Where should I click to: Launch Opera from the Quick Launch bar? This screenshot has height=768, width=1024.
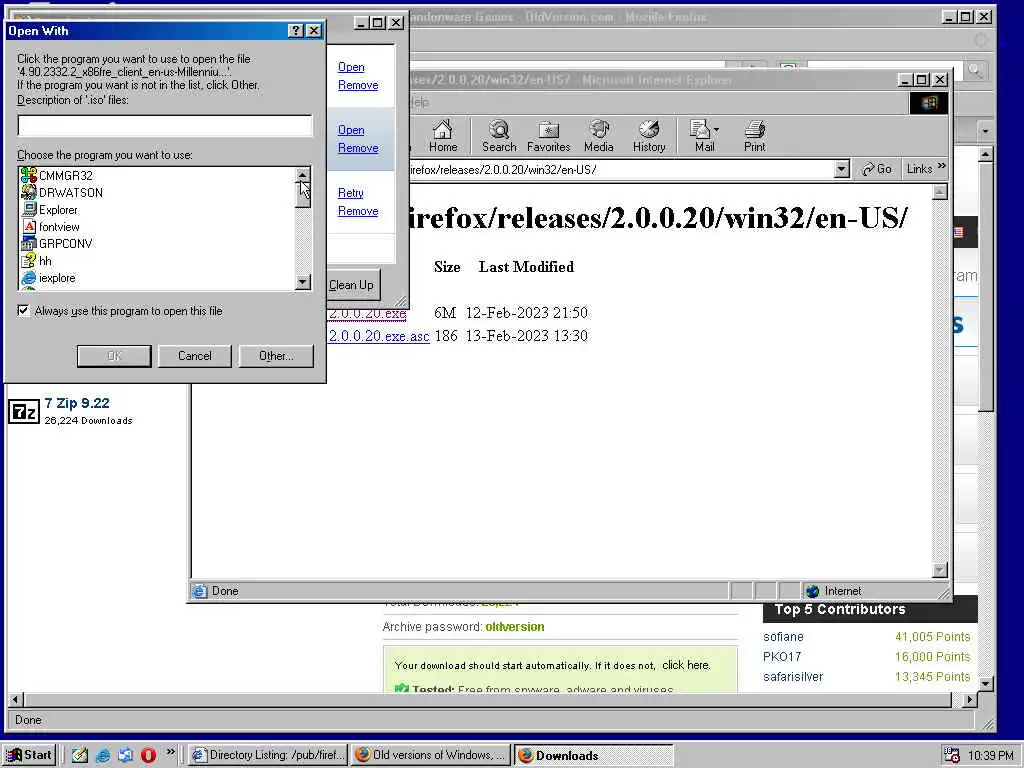[148, 755]
